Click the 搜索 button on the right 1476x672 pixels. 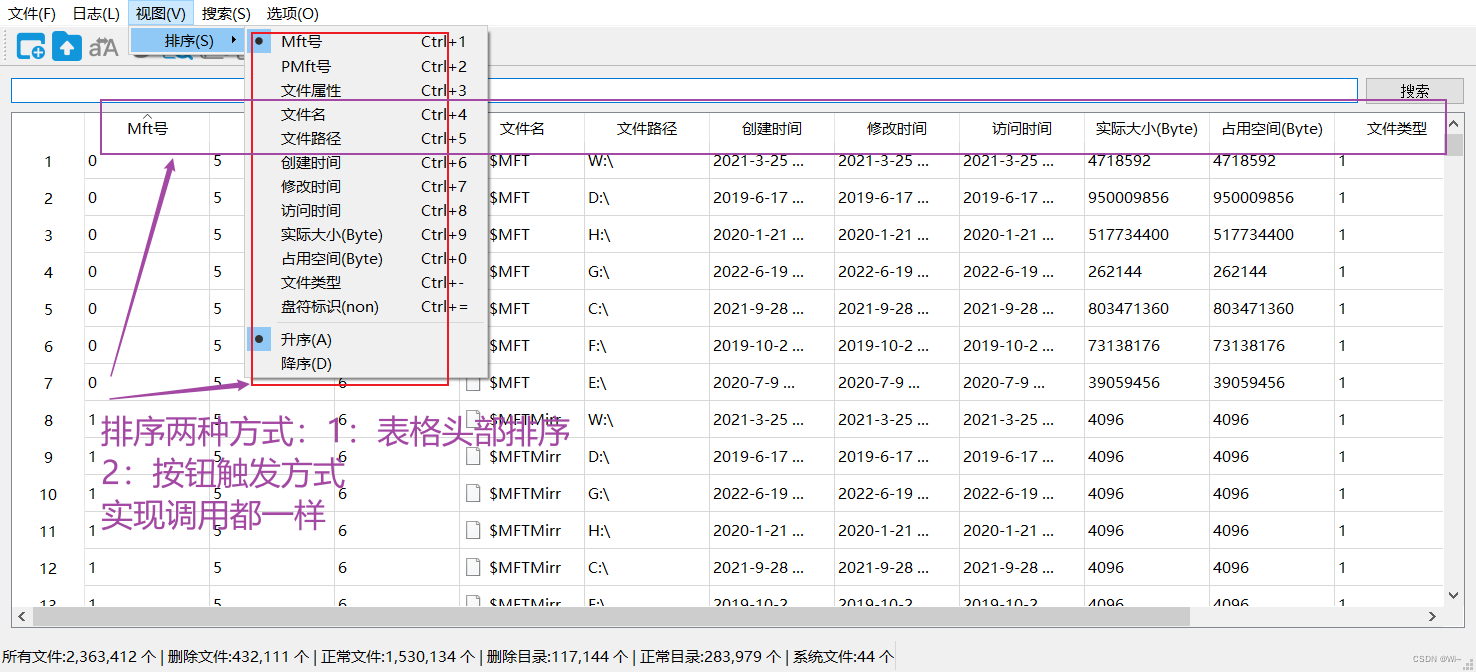[1414, 90]
